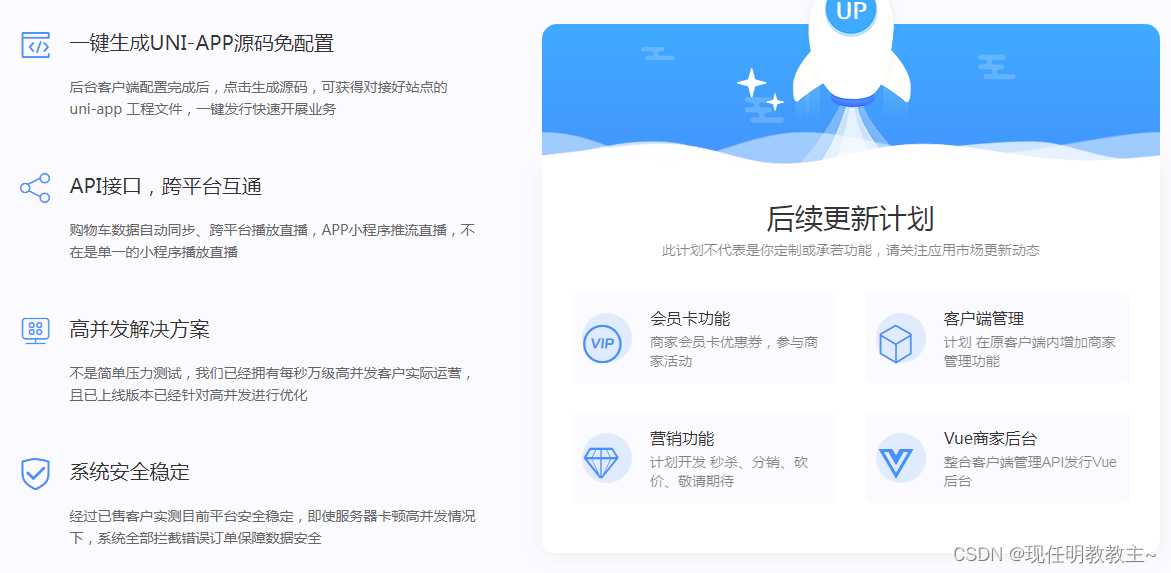Click the heading 系统安全稳定
This screenshot has width=1171, height=573.
point(129,472)
